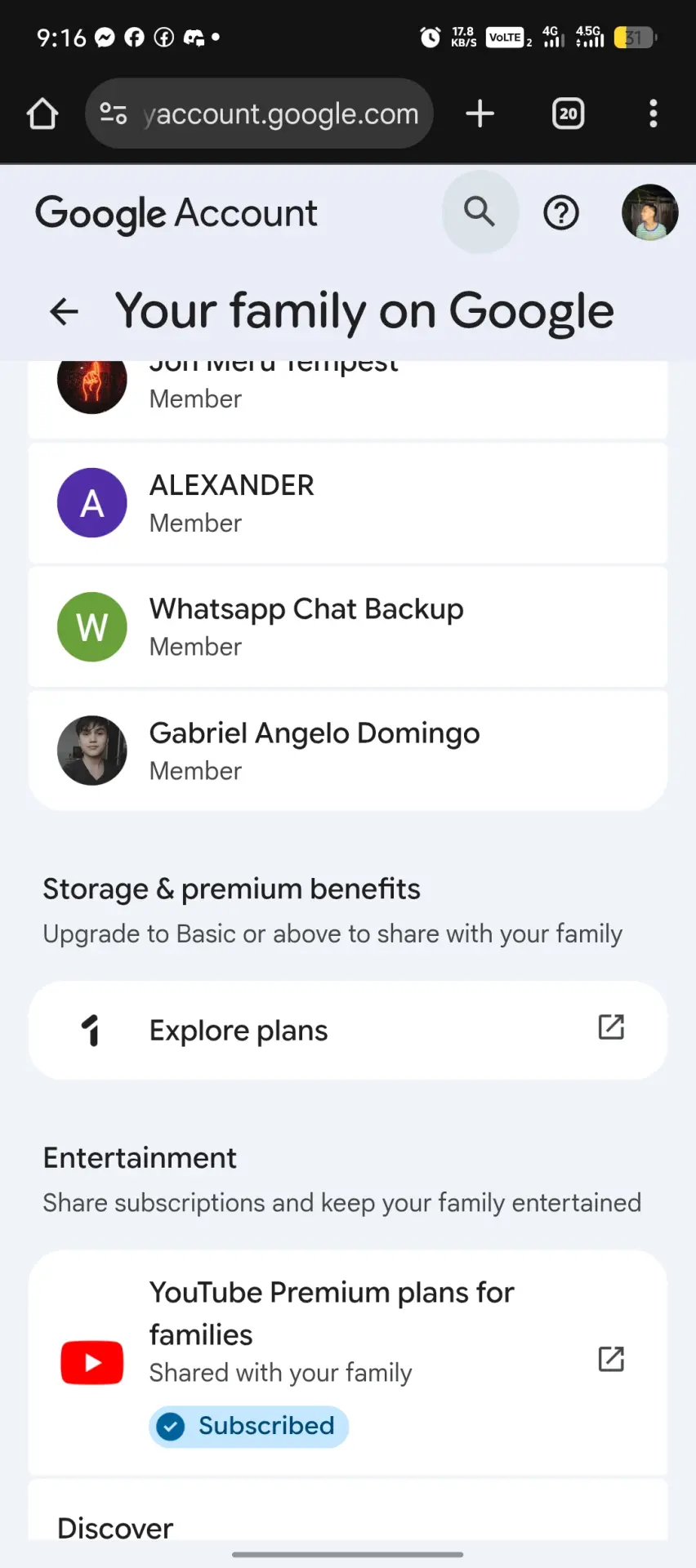696x1568 pixels.
Task: Open a new browser tab with plus icon
Action: point(480,114)
